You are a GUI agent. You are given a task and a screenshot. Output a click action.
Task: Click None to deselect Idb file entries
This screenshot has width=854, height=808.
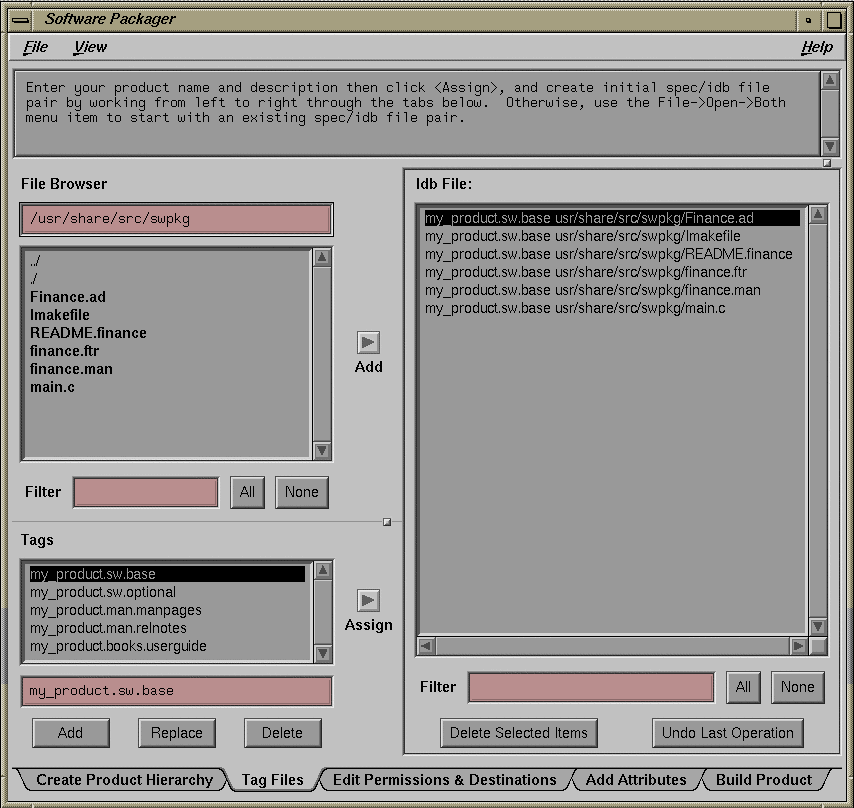tap(797, 687)
